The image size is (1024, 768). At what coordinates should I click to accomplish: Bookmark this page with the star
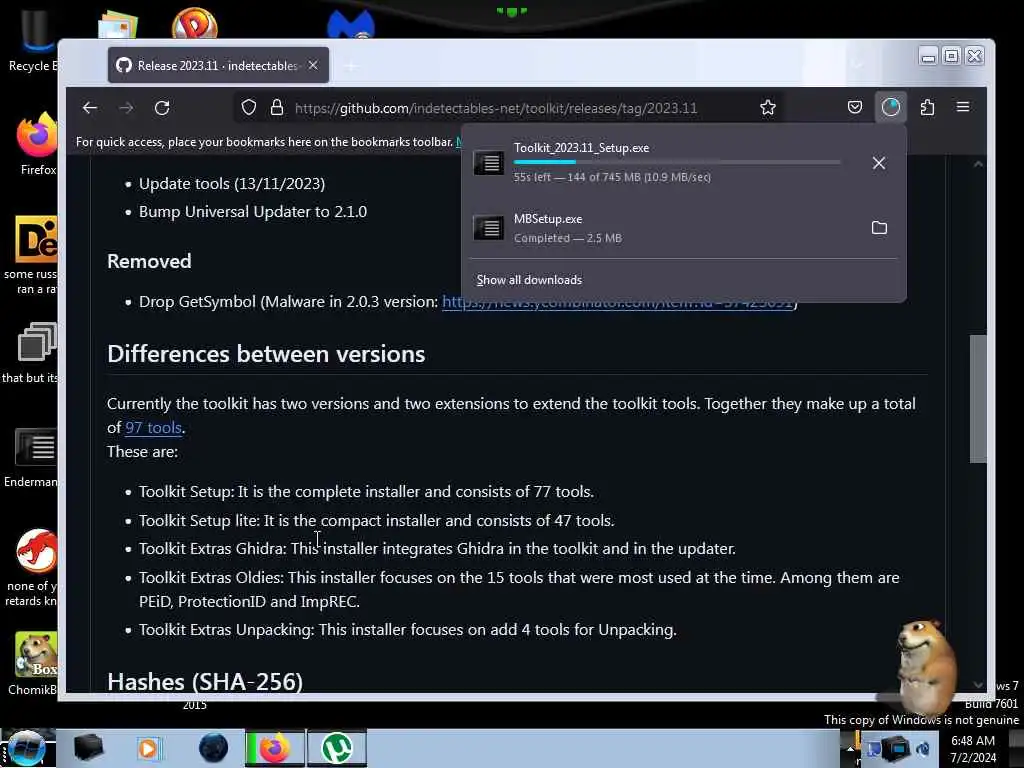pos(768,108)
